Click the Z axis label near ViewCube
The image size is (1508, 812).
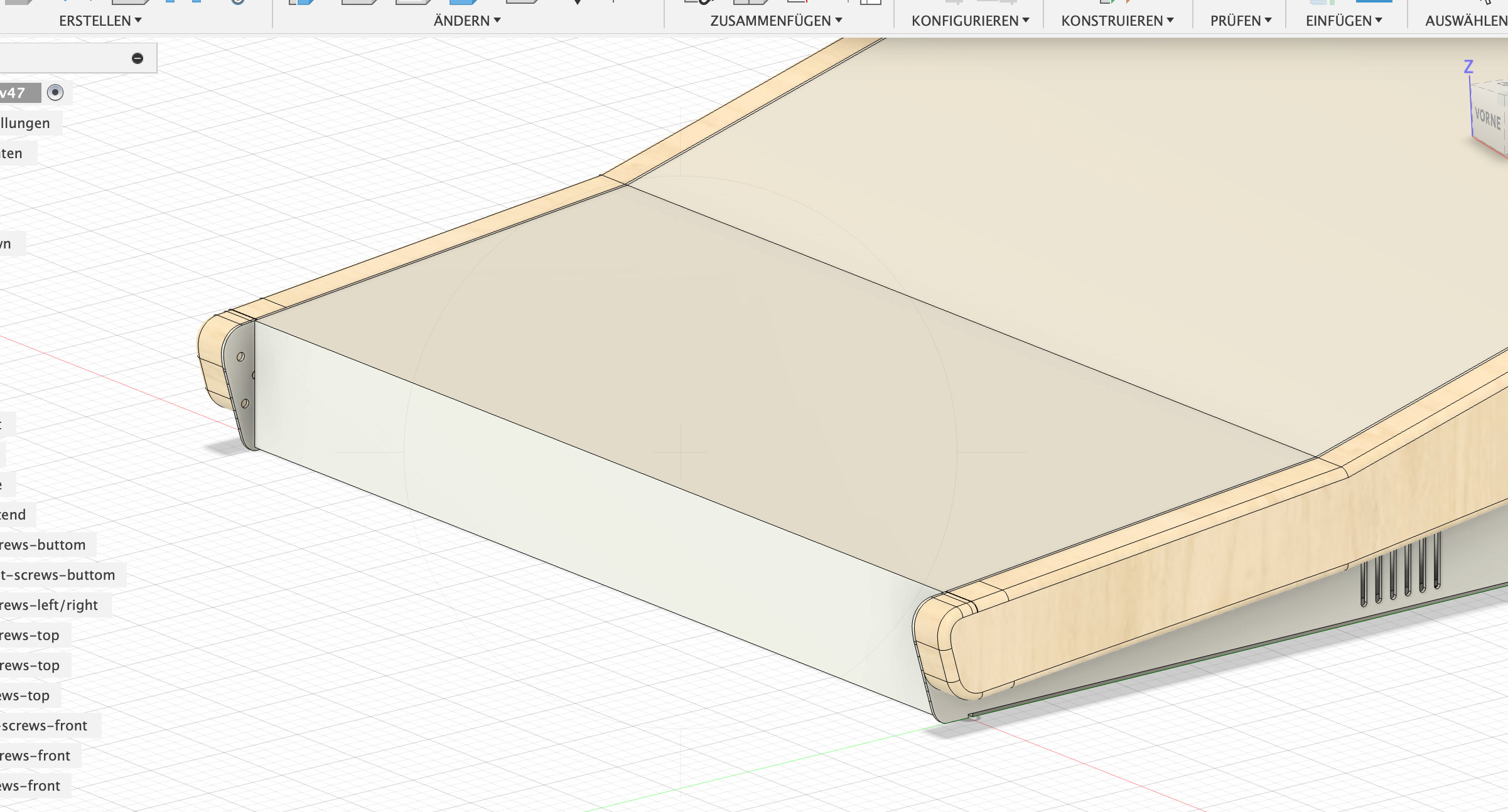pos(1468,67)
